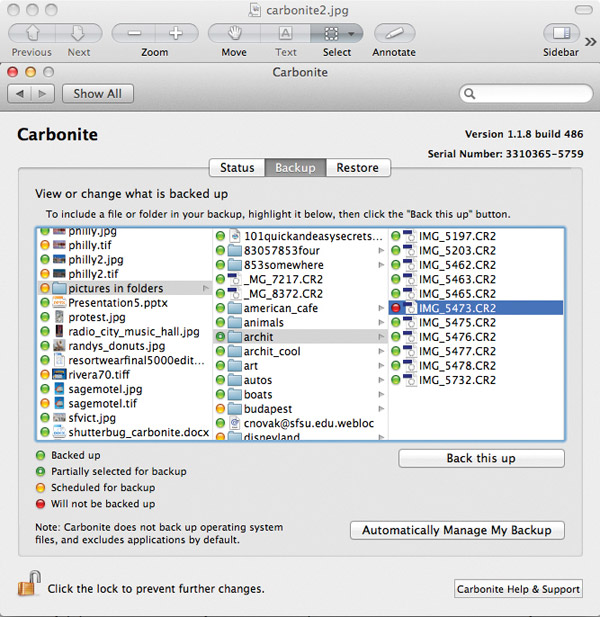
Task: Click Automatically Manage My Backup
Action: 457,530
